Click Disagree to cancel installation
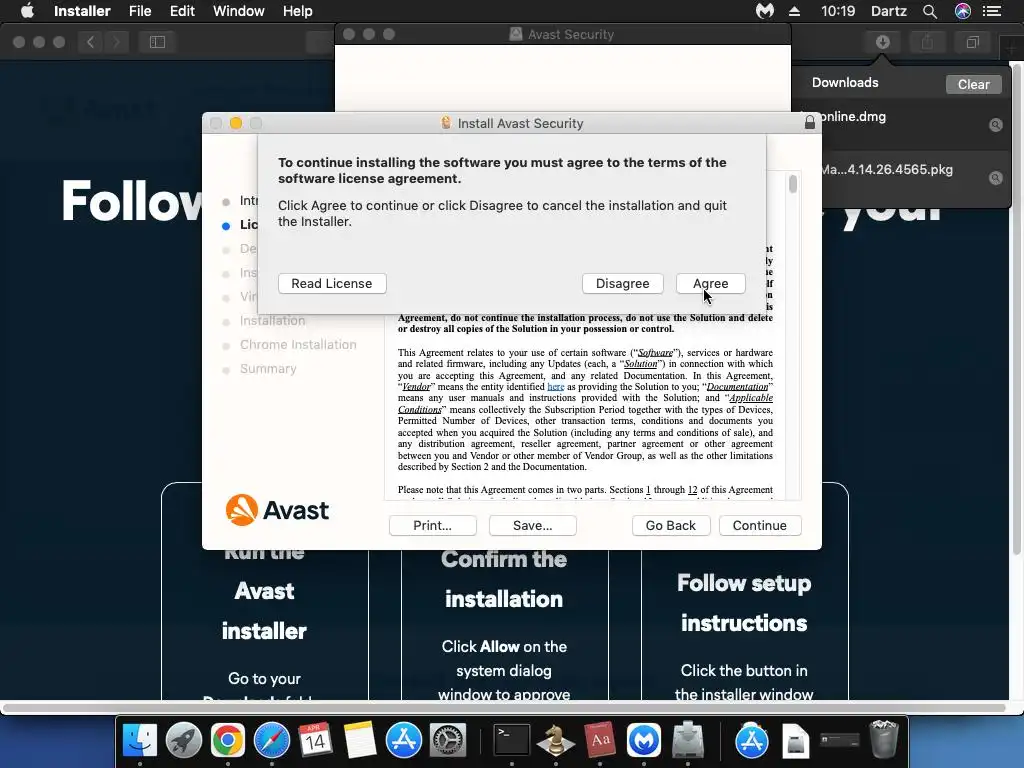This screenshot has height=768, width=1024. [x=622, y=283]
